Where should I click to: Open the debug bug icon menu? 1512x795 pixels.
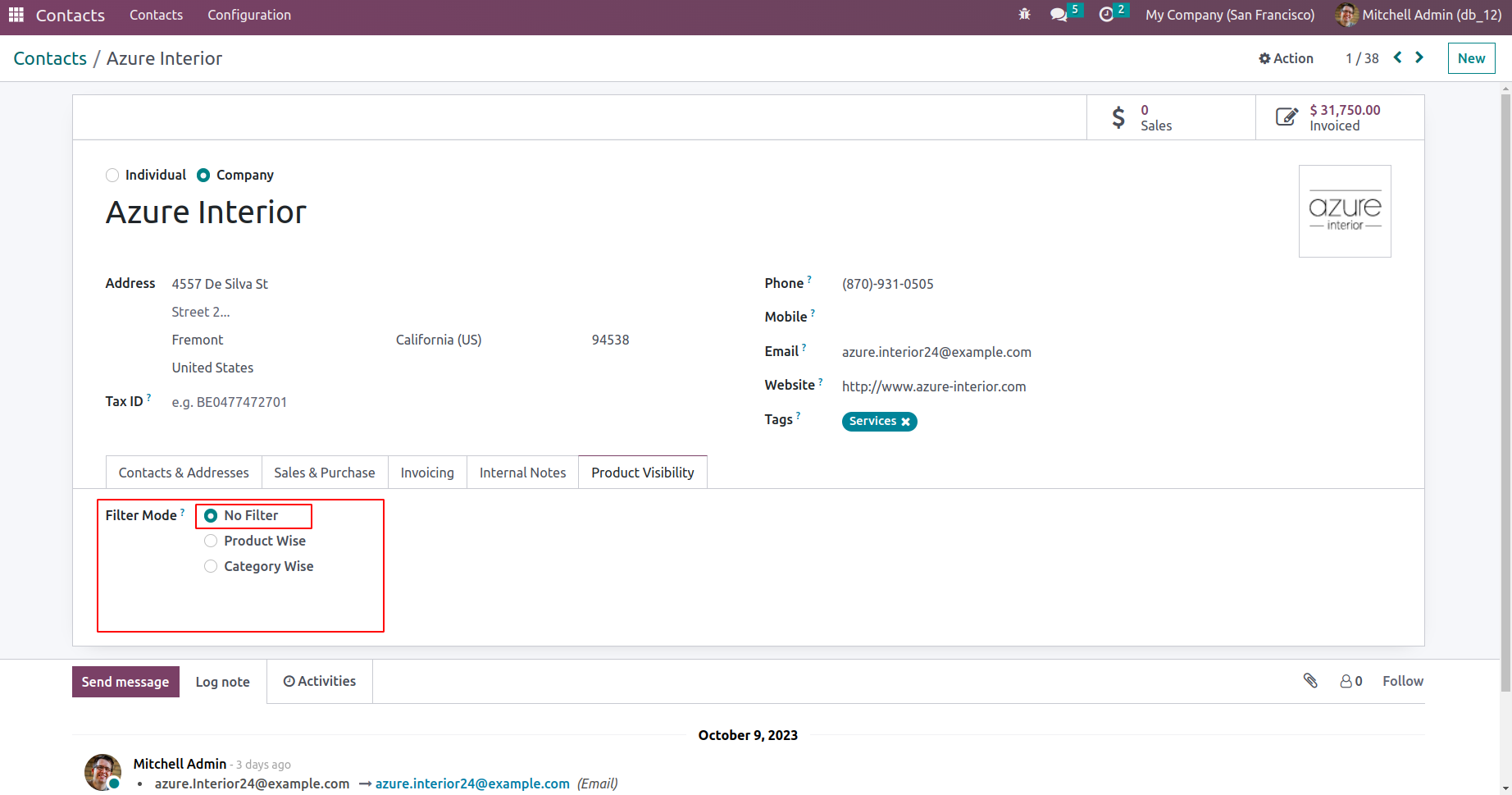click(x=1024, y=15)
